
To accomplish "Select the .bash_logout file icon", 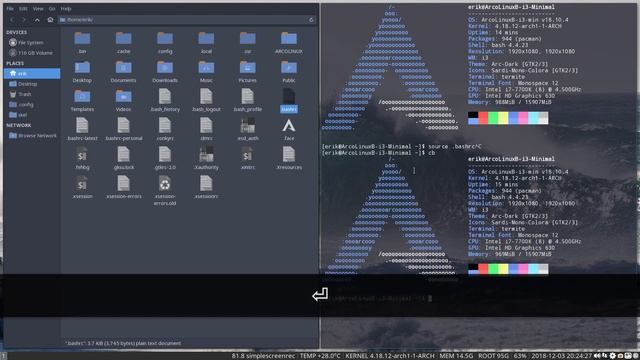I will pos(206,97).
